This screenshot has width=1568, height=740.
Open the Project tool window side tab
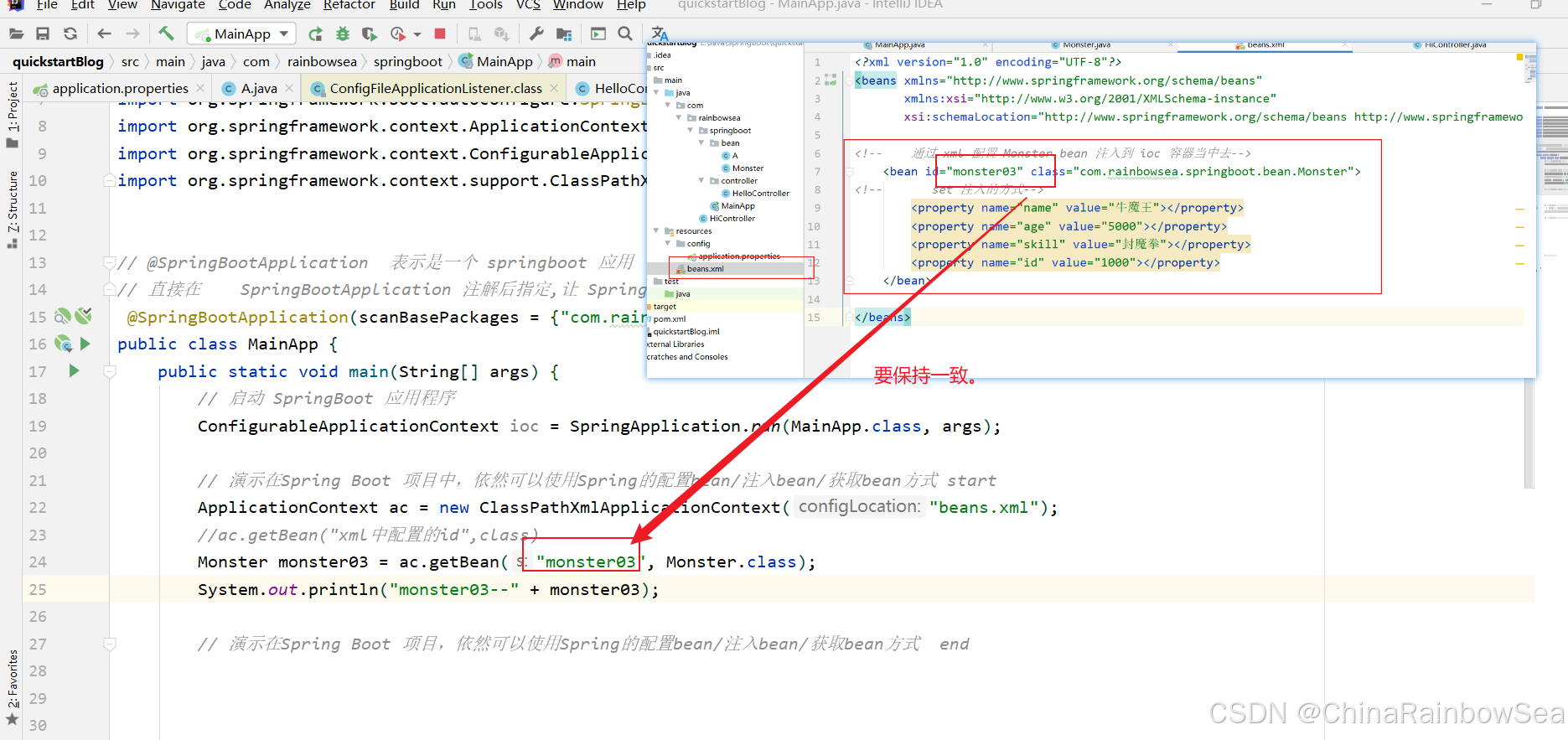13,113
